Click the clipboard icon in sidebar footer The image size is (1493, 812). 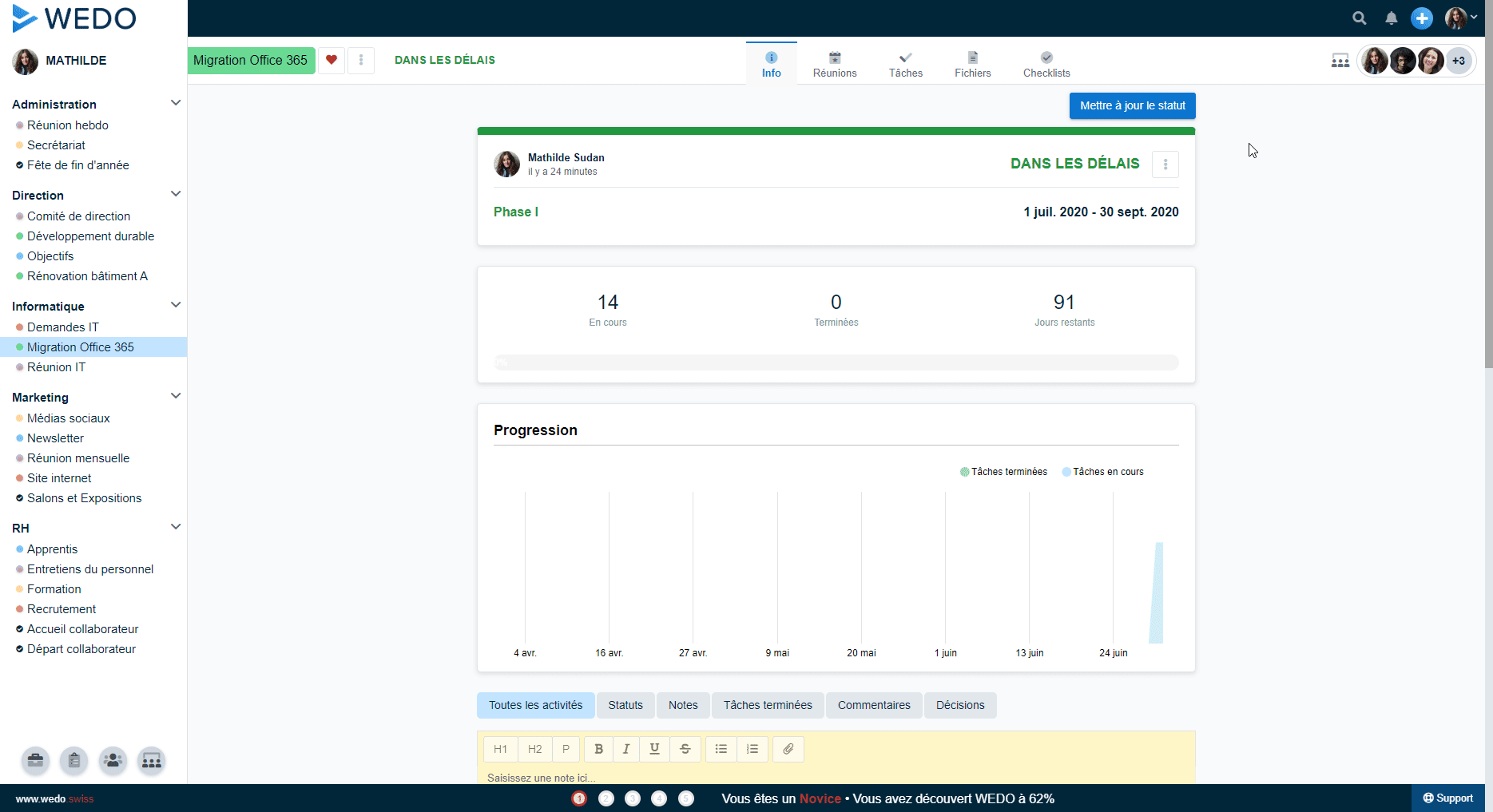tap(73, 761)
